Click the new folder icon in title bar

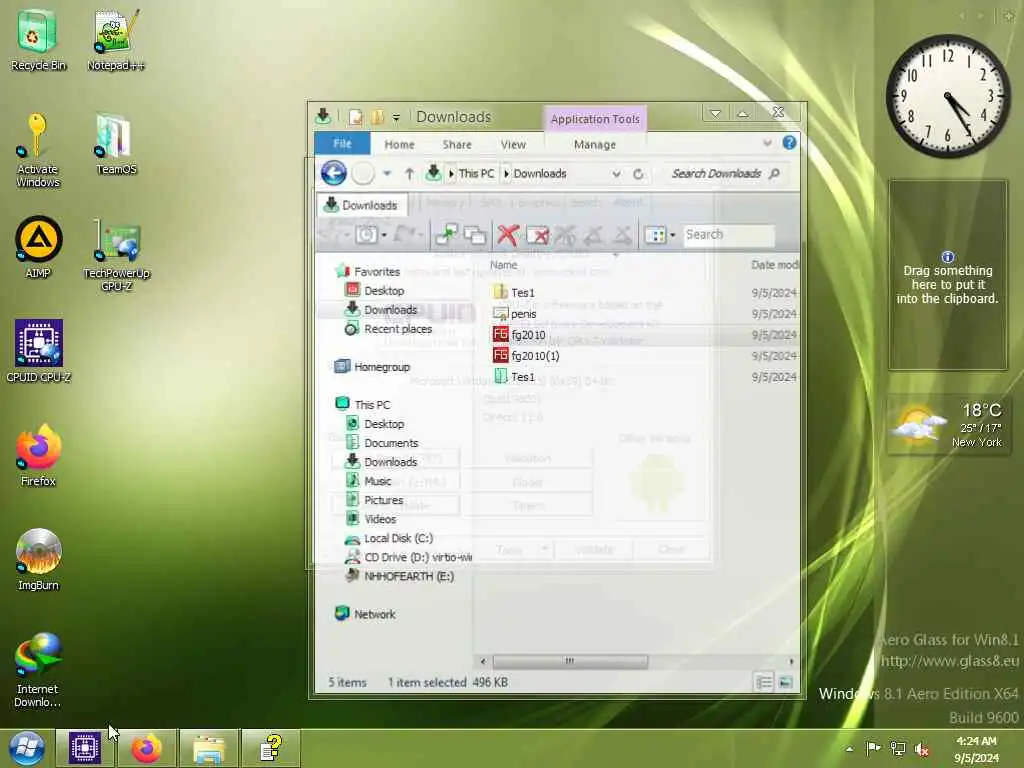(377, 117)
